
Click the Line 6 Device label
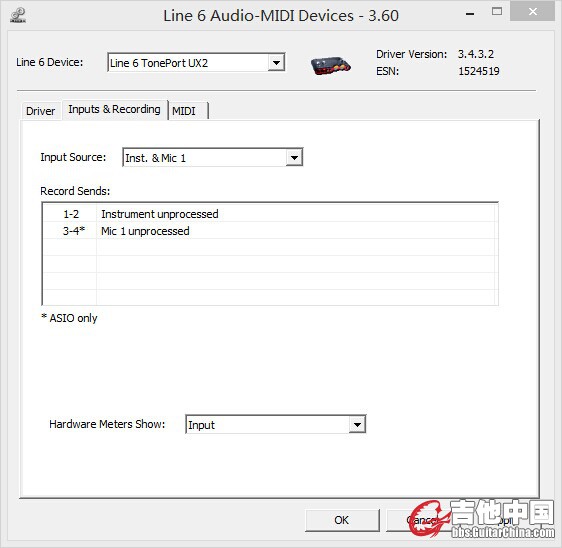pyautogui.click(x=49, y=62)
